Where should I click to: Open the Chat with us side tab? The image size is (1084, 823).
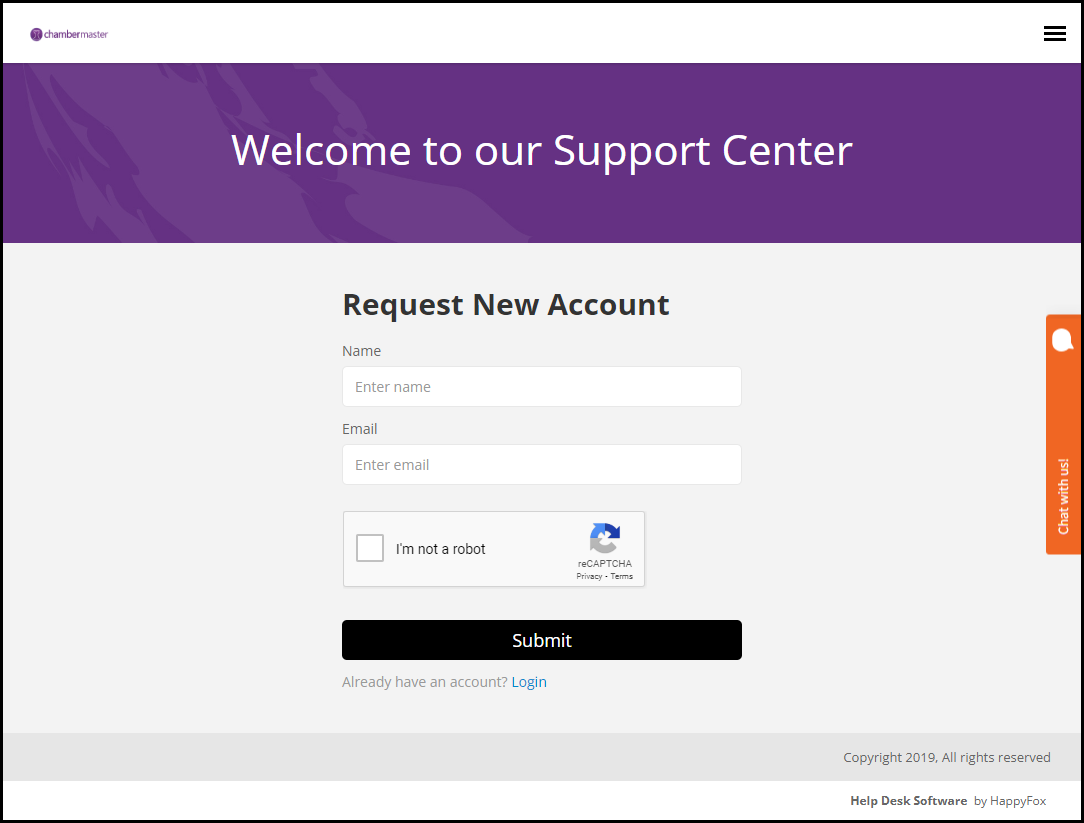[x=1063, y=495]
